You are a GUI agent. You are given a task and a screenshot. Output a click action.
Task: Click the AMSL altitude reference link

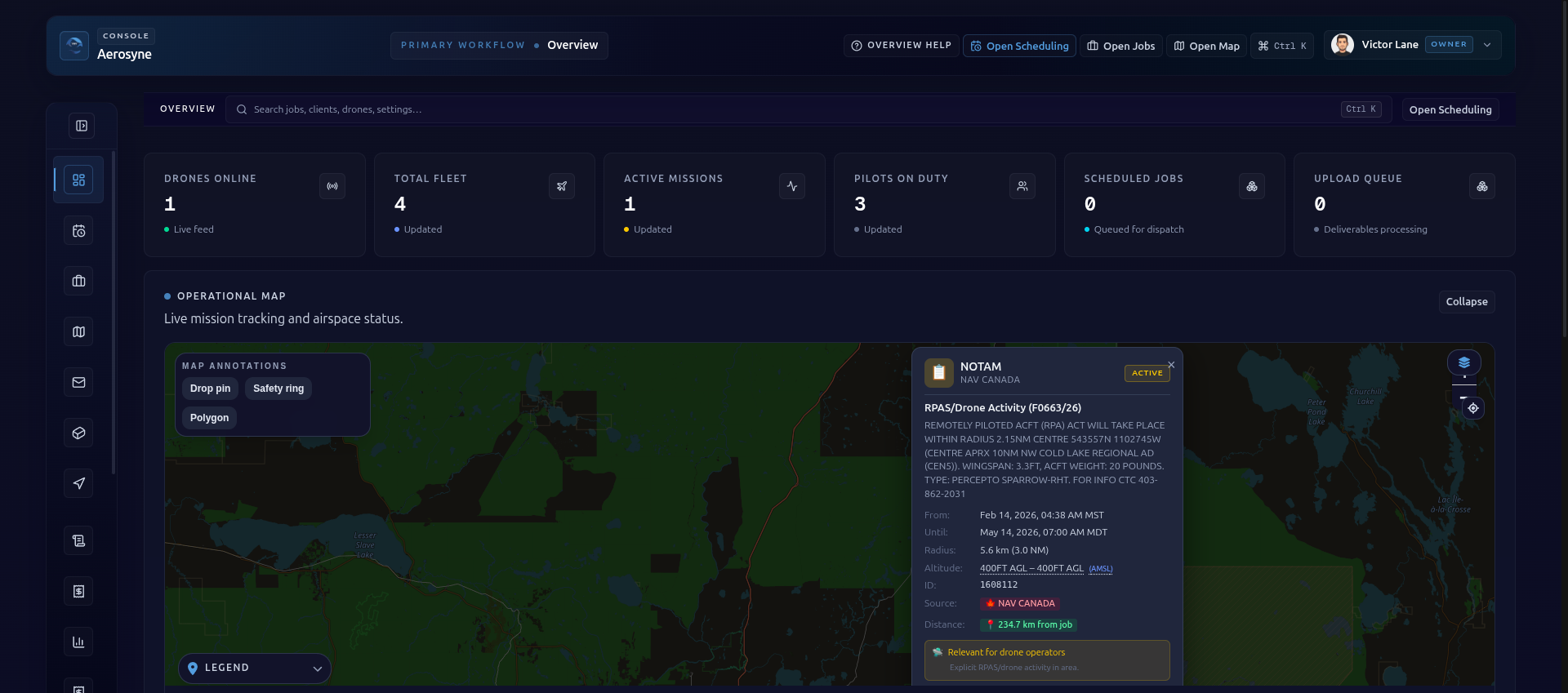click(1101, 569)
